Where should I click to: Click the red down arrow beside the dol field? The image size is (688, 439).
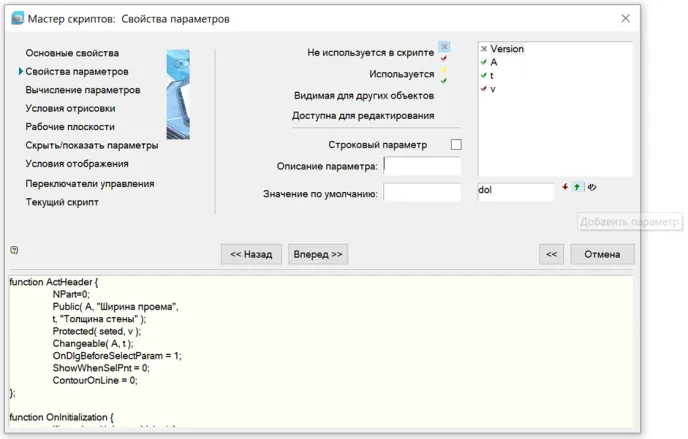click(x=564, y=187)
